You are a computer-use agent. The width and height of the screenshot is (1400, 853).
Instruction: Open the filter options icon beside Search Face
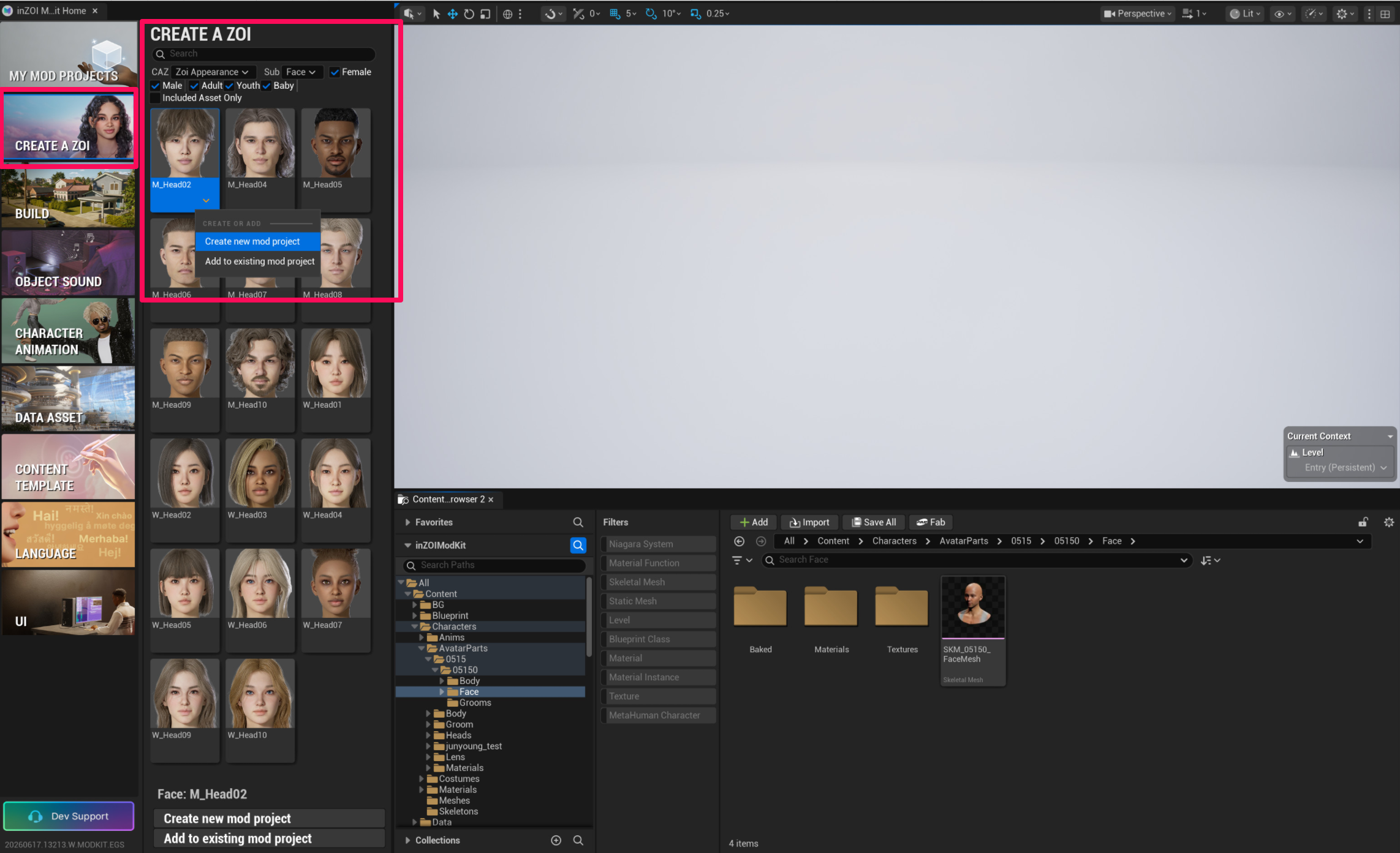(742, 560)
